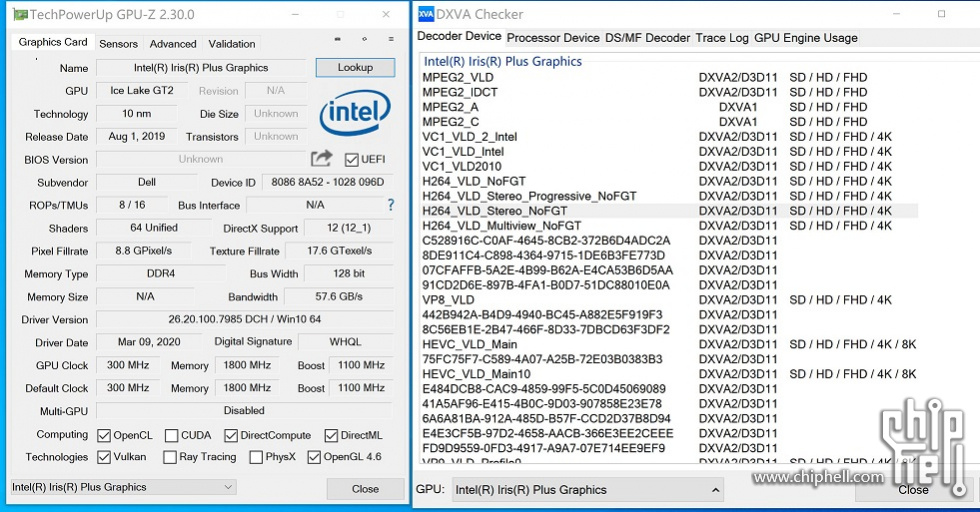Toggle the Ray Tracing checkbox

(x=169, y=457)
